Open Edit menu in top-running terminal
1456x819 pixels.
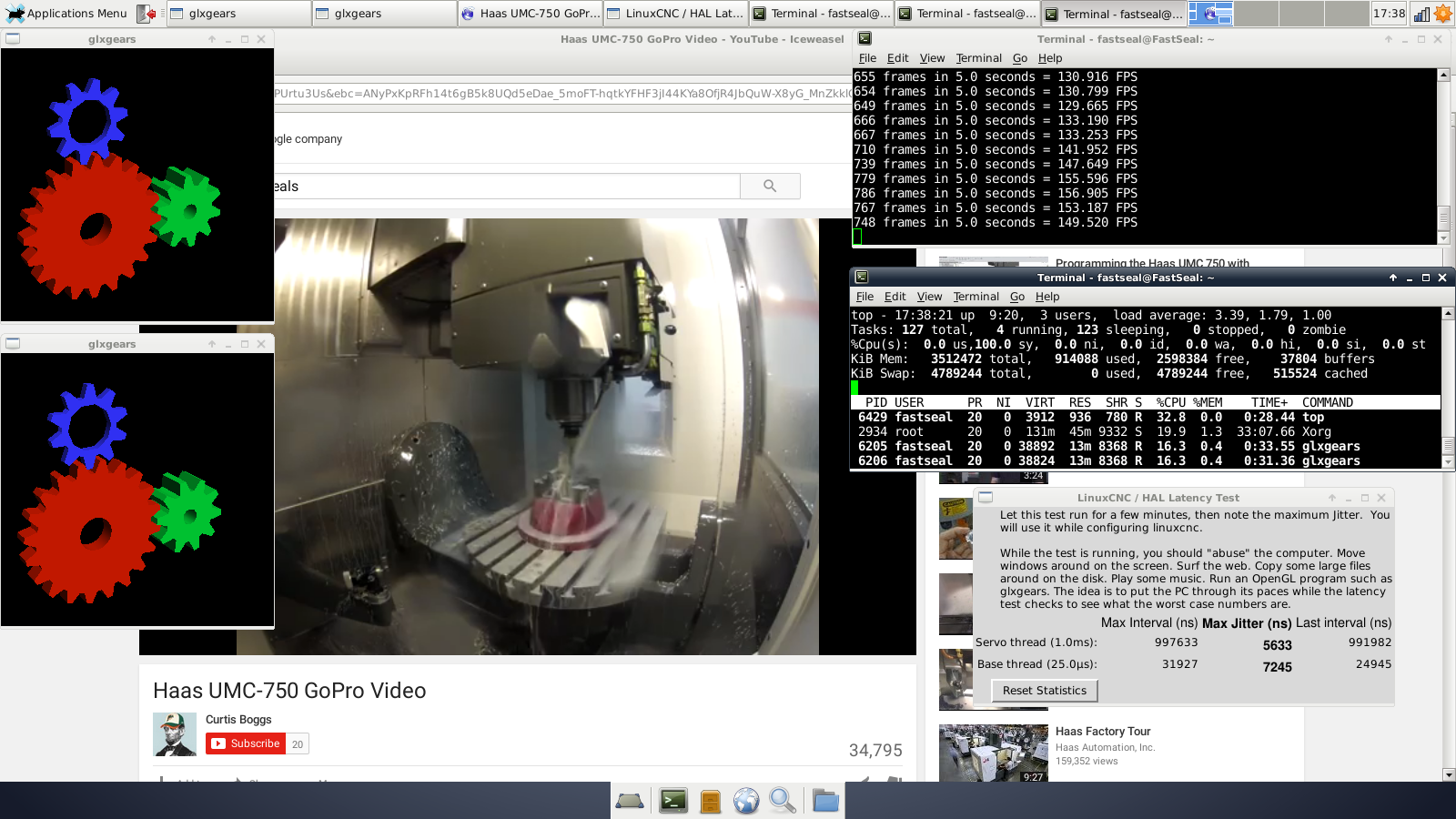coord(895,297)
